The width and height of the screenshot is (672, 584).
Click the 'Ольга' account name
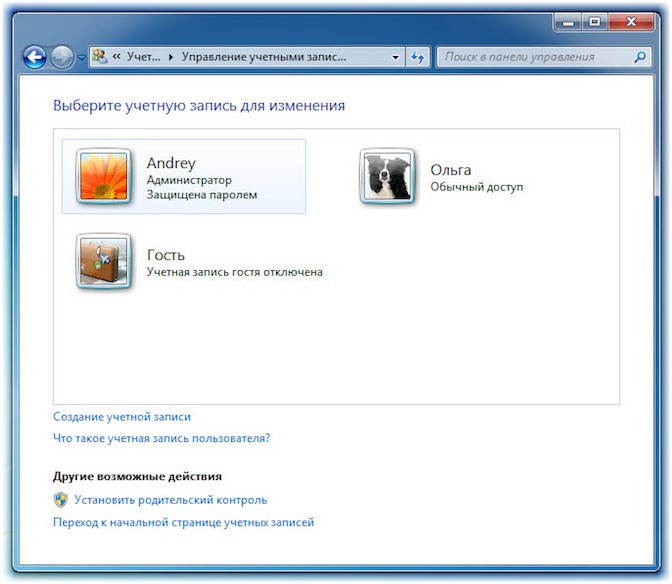pos(450,170)
